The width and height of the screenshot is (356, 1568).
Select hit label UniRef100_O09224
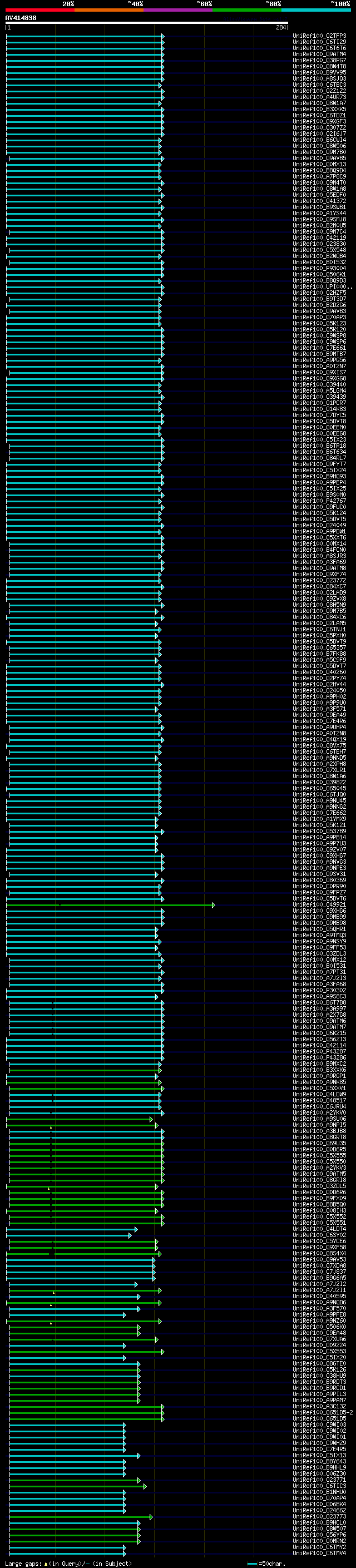(319, 1344)
